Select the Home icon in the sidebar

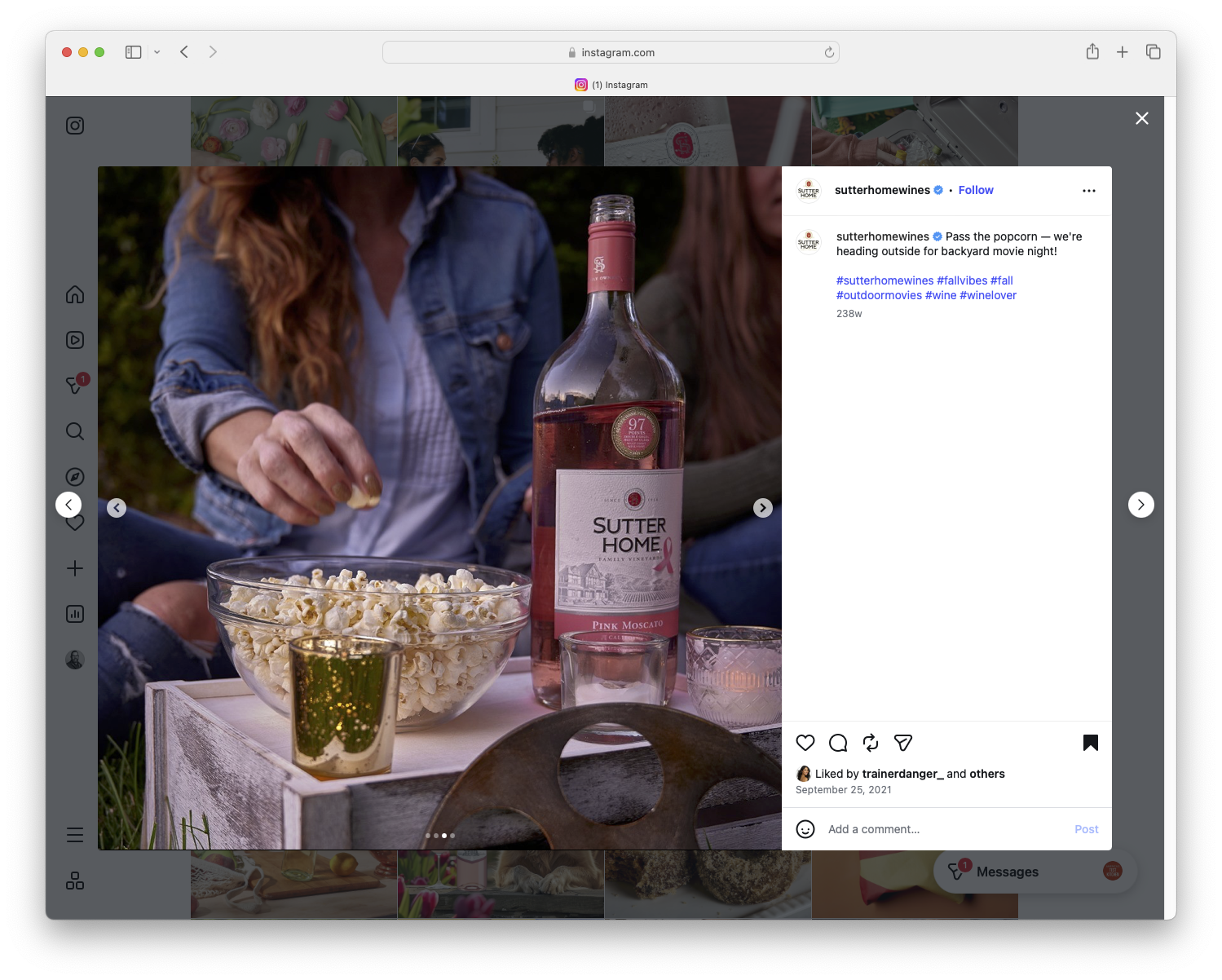point(74,295)
